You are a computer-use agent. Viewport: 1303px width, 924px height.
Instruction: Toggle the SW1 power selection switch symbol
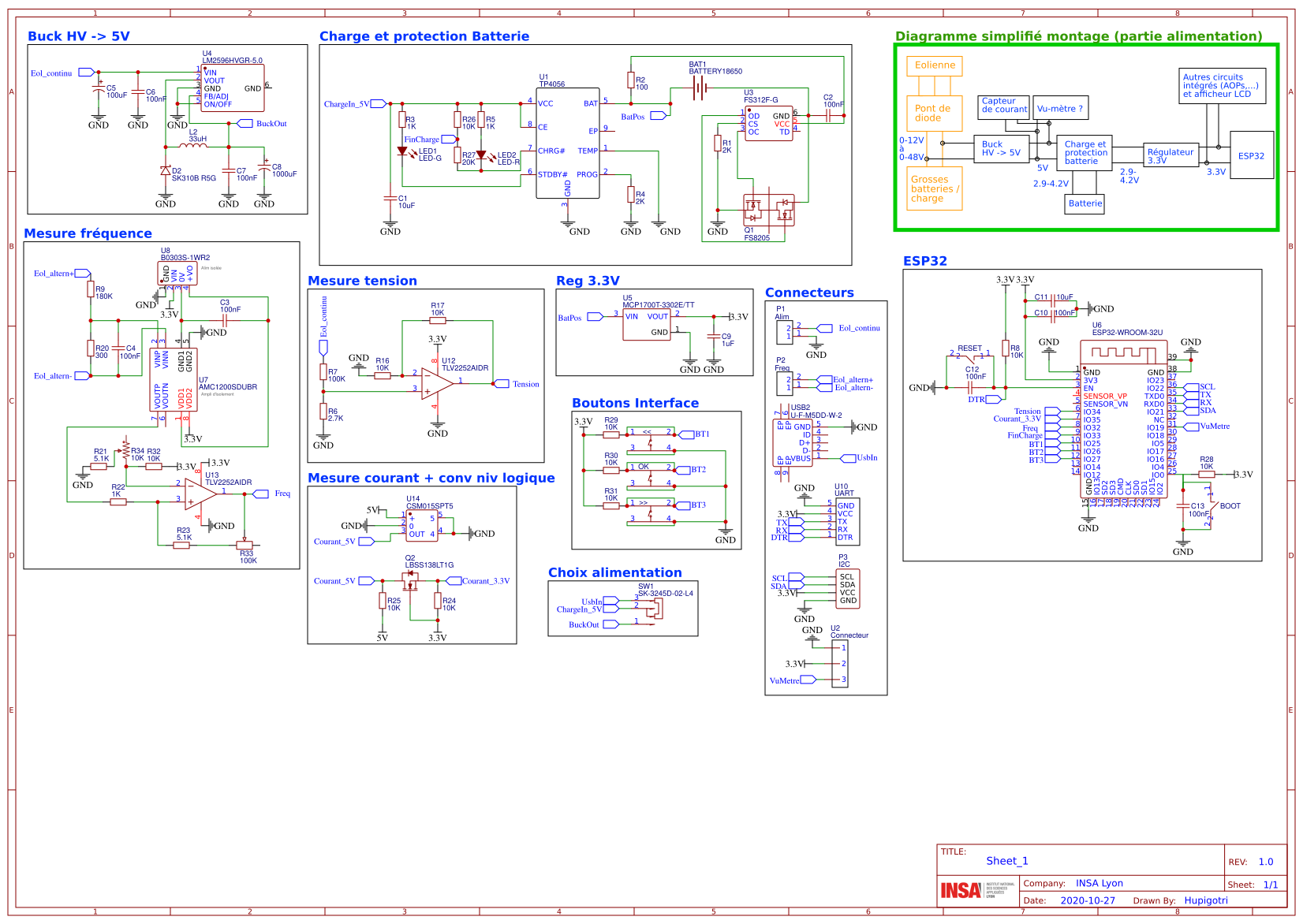659,607
